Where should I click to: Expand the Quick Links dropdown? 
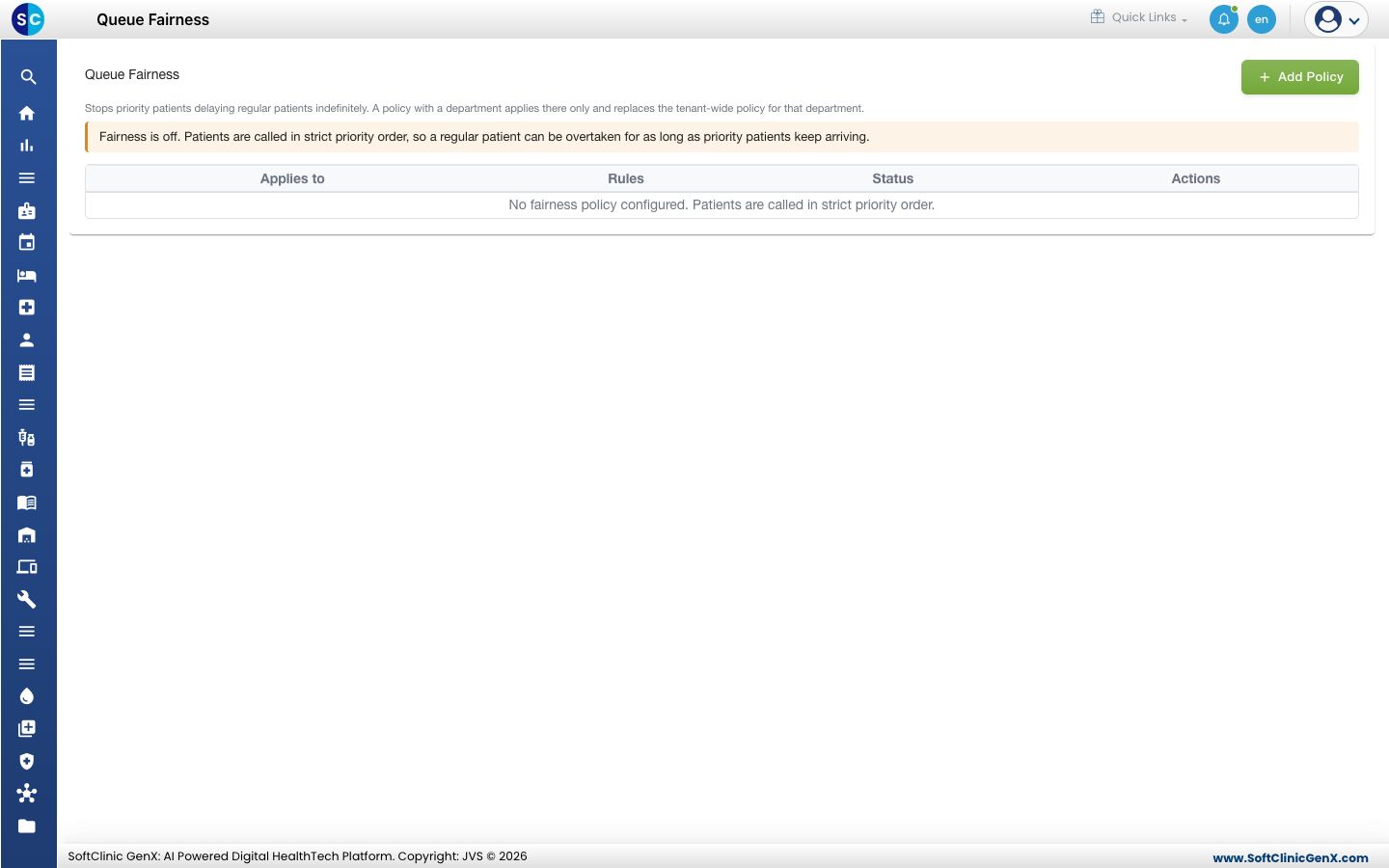click(1139, 17)
